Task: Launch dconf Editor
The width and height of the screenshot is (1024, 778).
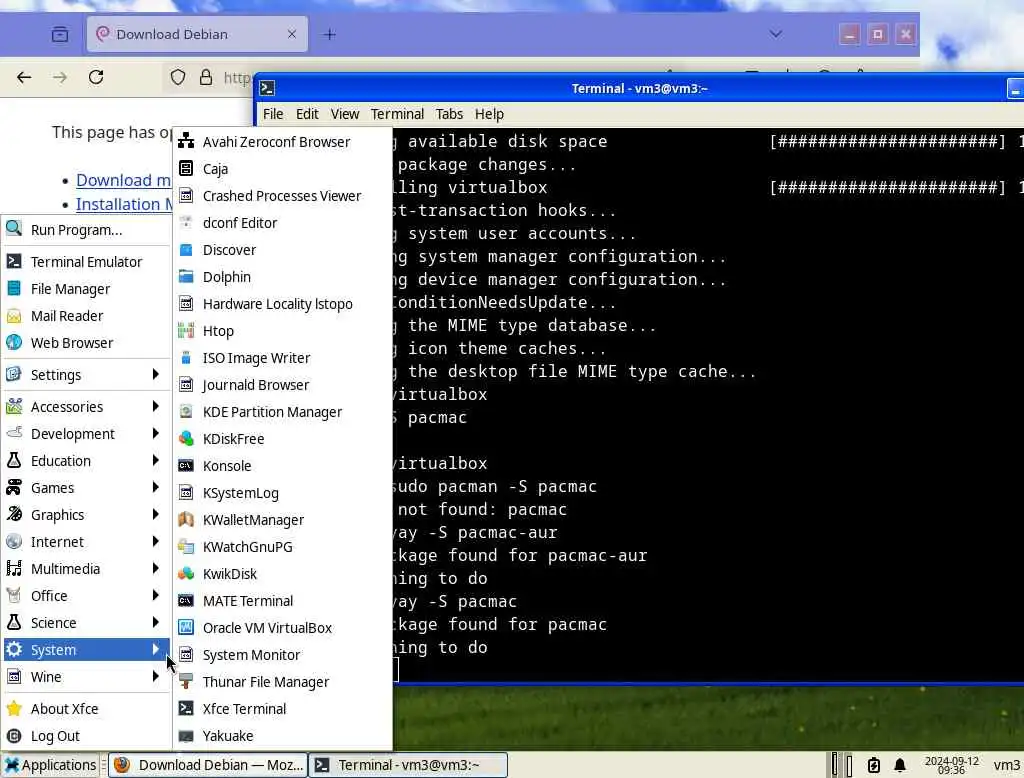Action: (x=282, y=223)
